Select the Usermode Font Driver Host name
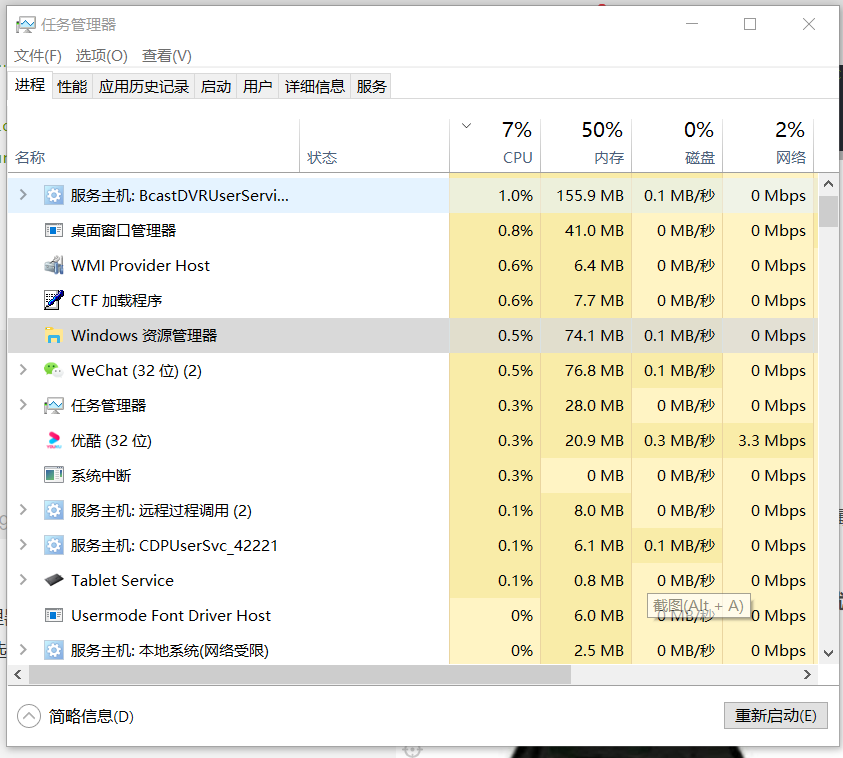This screenshot has height=758, width=843. coord(171,616)
